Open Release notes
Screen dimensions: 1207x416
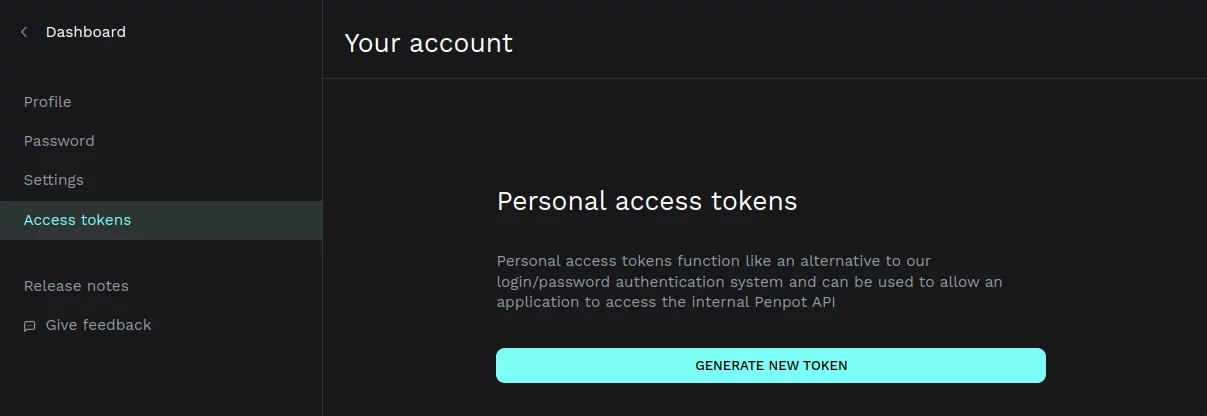[x=76, y=286]
